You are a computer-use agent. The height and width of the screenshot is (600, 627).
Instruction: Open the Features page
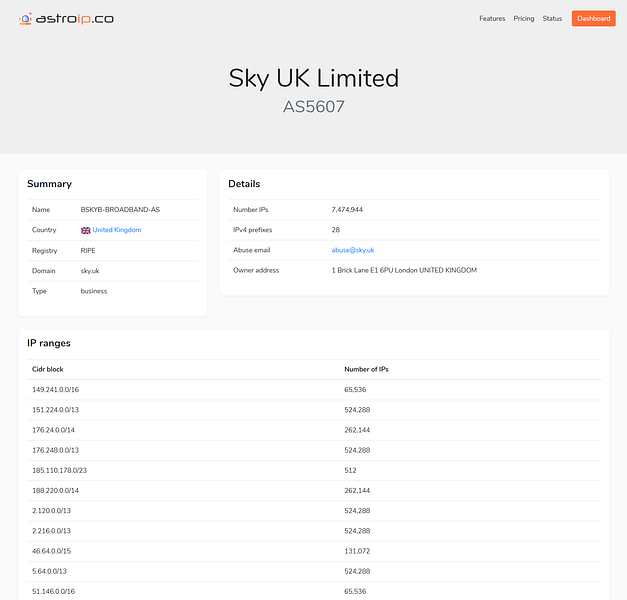(x=492, y=18)
